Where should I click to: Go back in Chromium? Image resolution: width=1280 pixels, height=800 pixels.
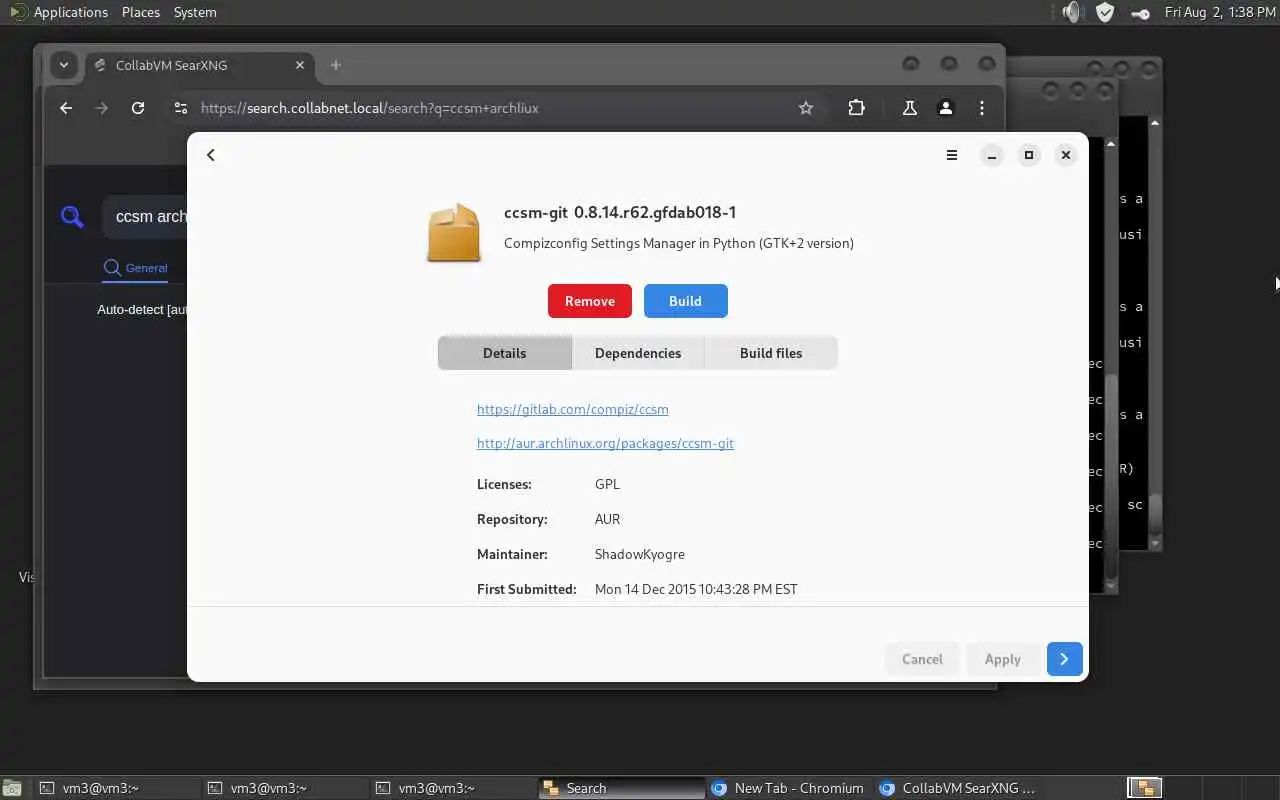[x=66, y=108]
